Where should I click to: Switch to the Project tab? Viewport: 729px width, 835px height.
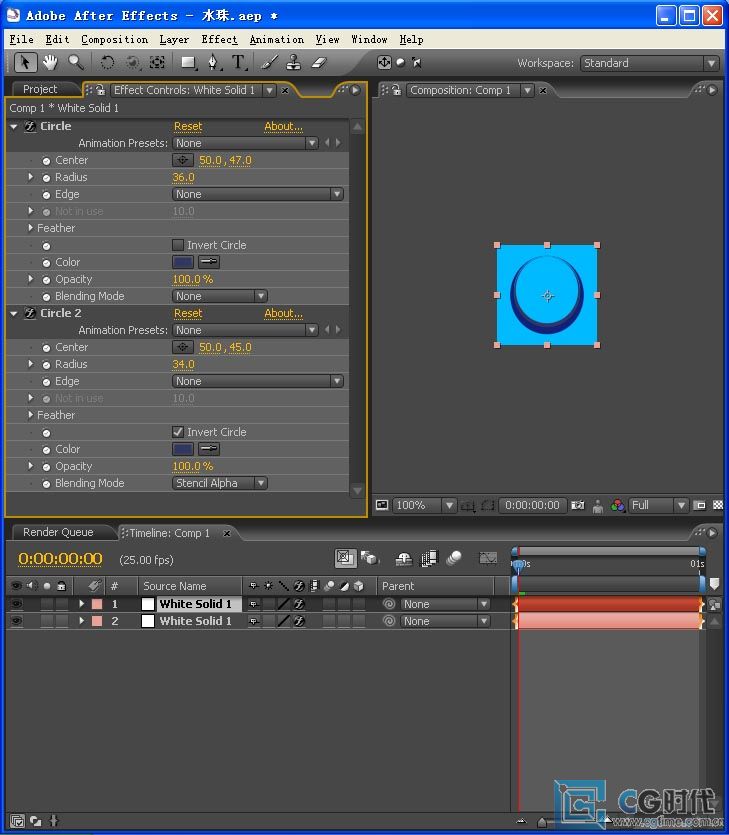click(x=40, y=89)
